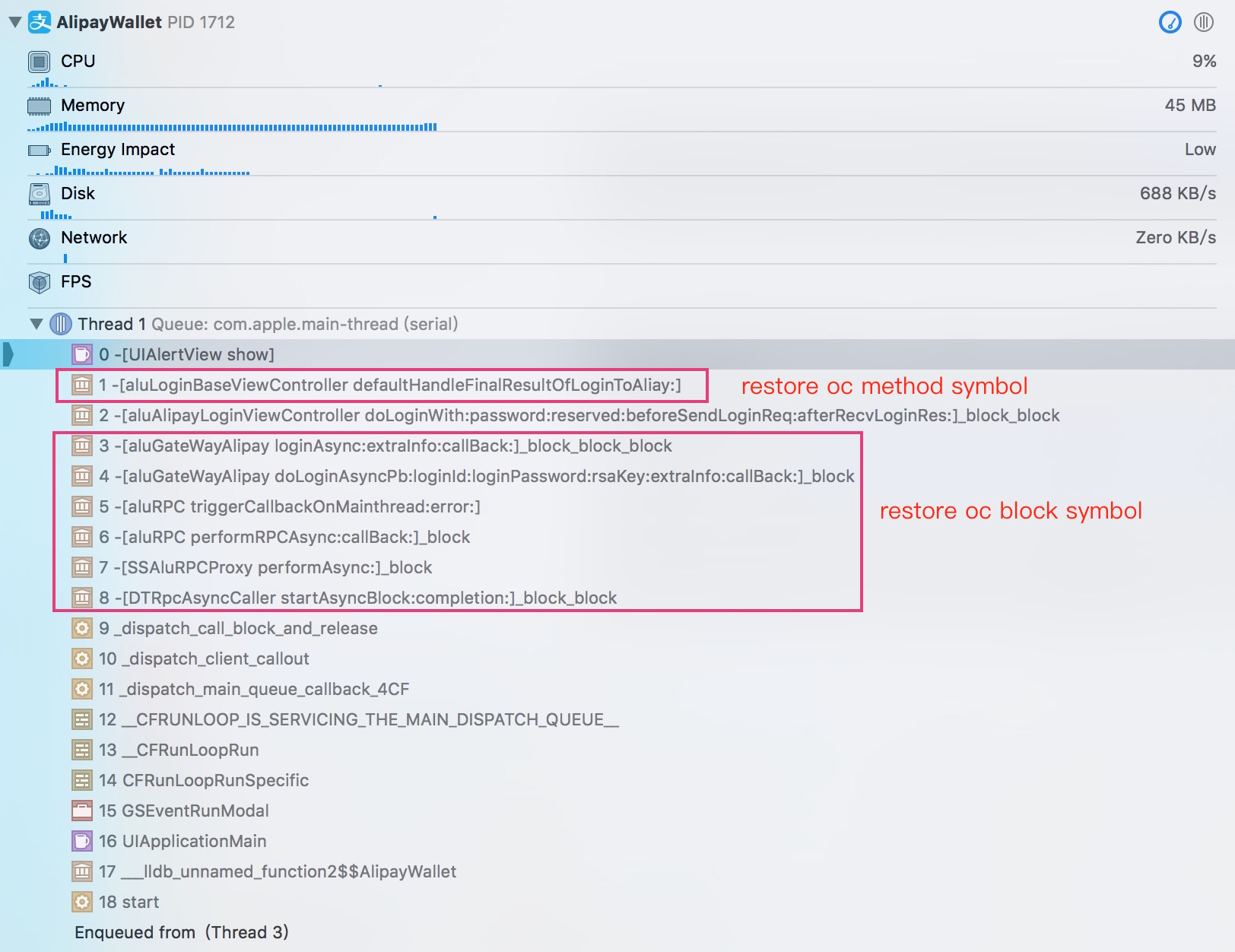Click icon of frame 15 GSEventRunModal

pyautogui.click(x=82, y=811)
